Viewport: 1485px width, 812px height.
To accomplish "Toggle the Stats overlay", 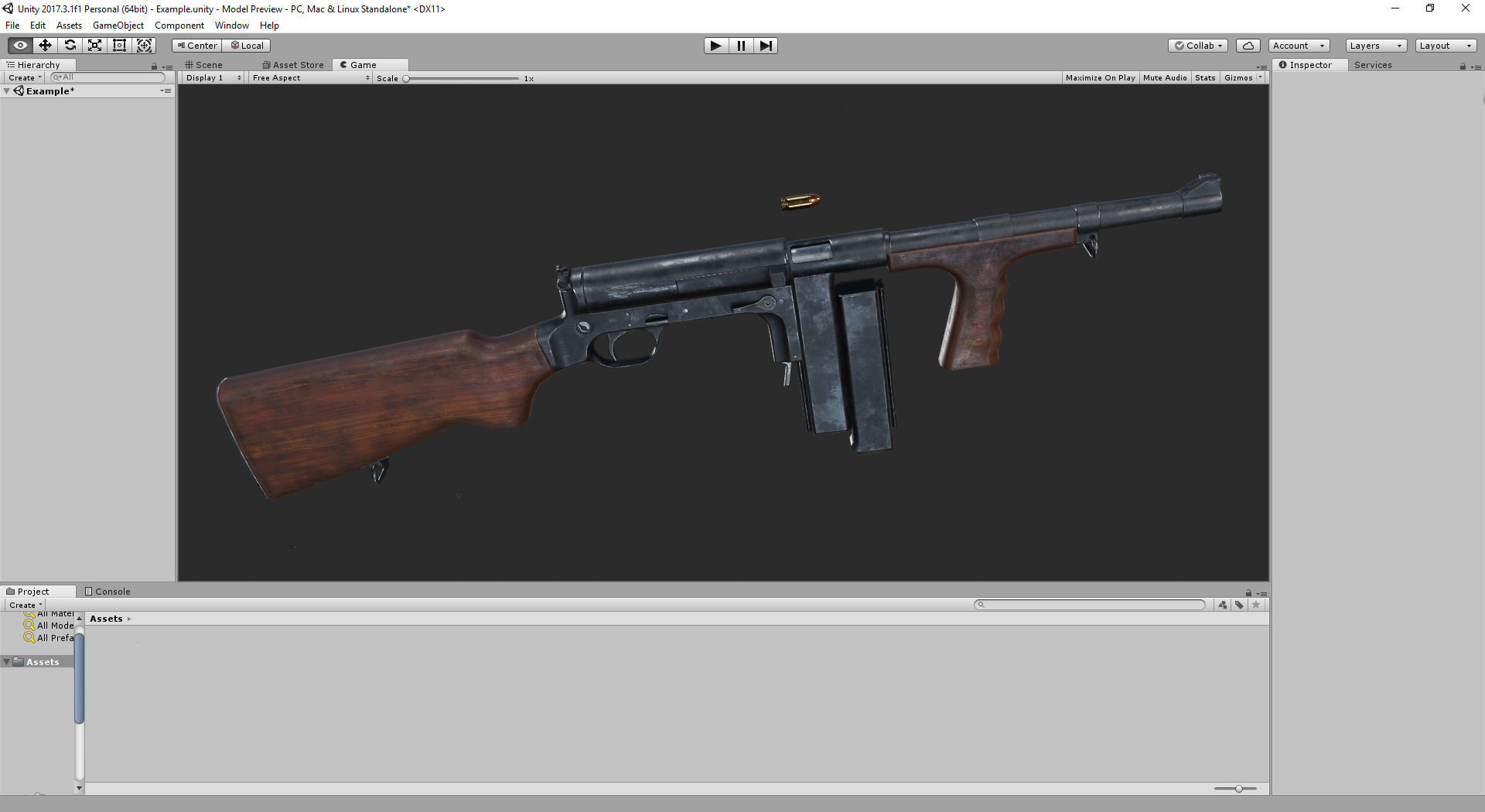I will pyautogui.click(x=1205, y=78).
